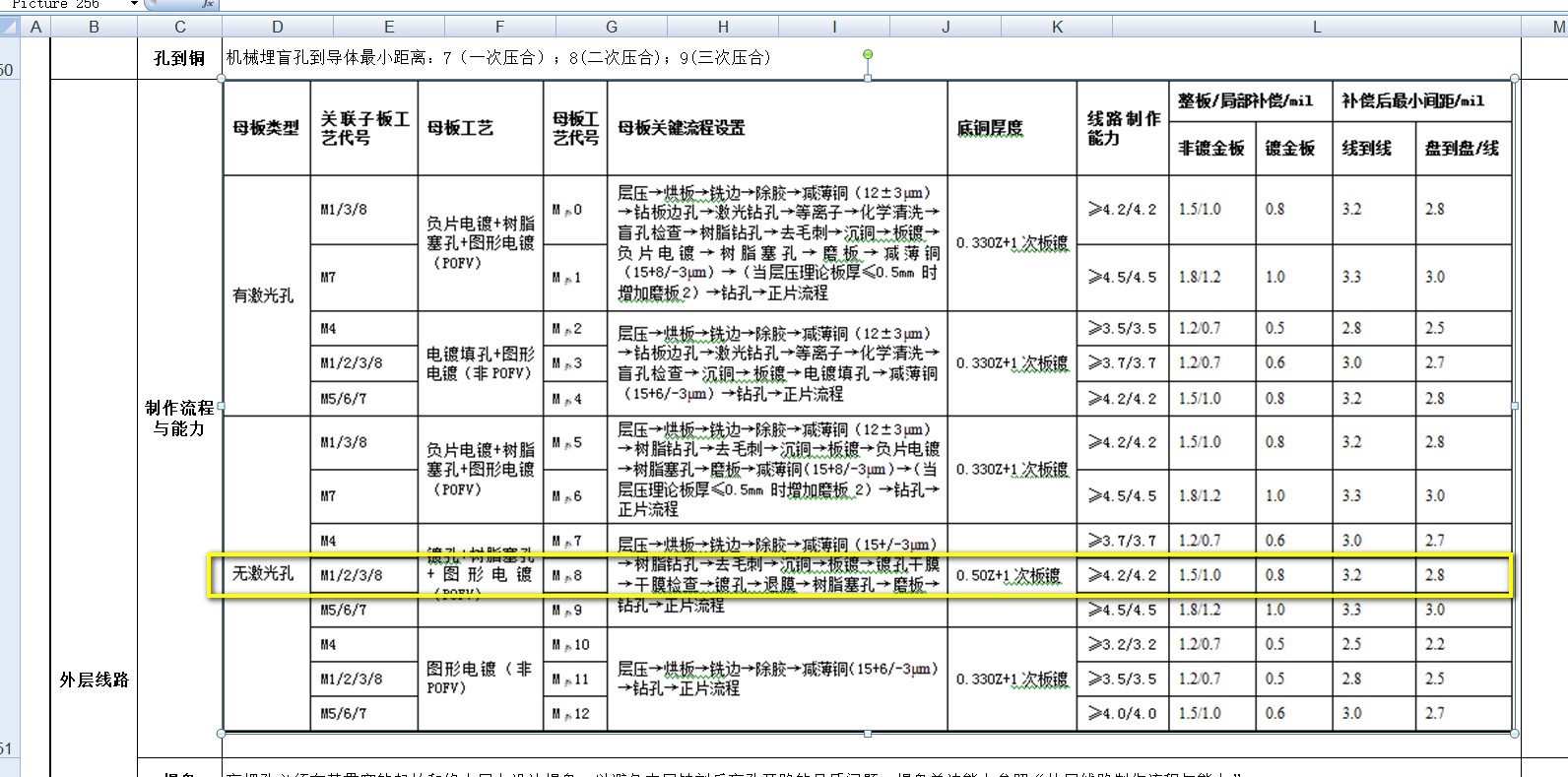This screenshot has height=777, width=1568.
Task: Click the M,0 process code
Action: click(566, 210)
